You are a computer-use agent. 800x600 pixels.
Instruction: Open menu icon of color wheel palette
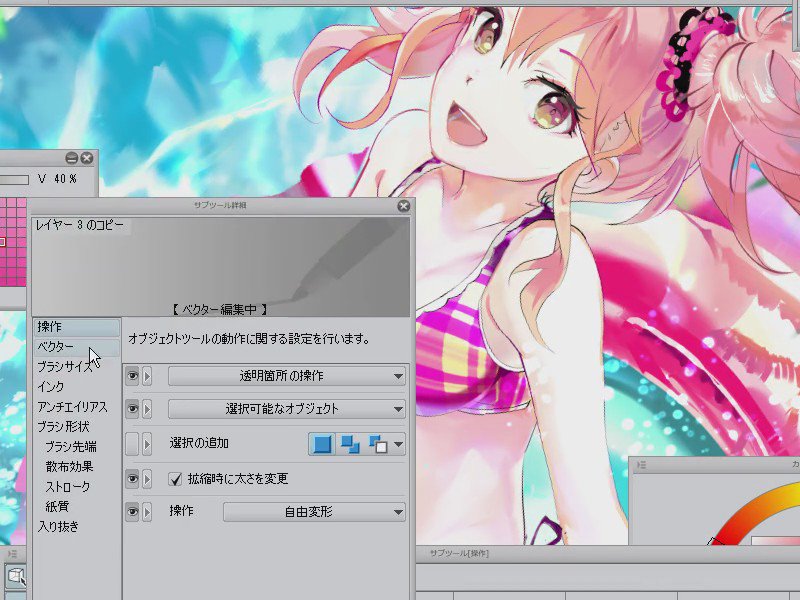coord(642,465)
